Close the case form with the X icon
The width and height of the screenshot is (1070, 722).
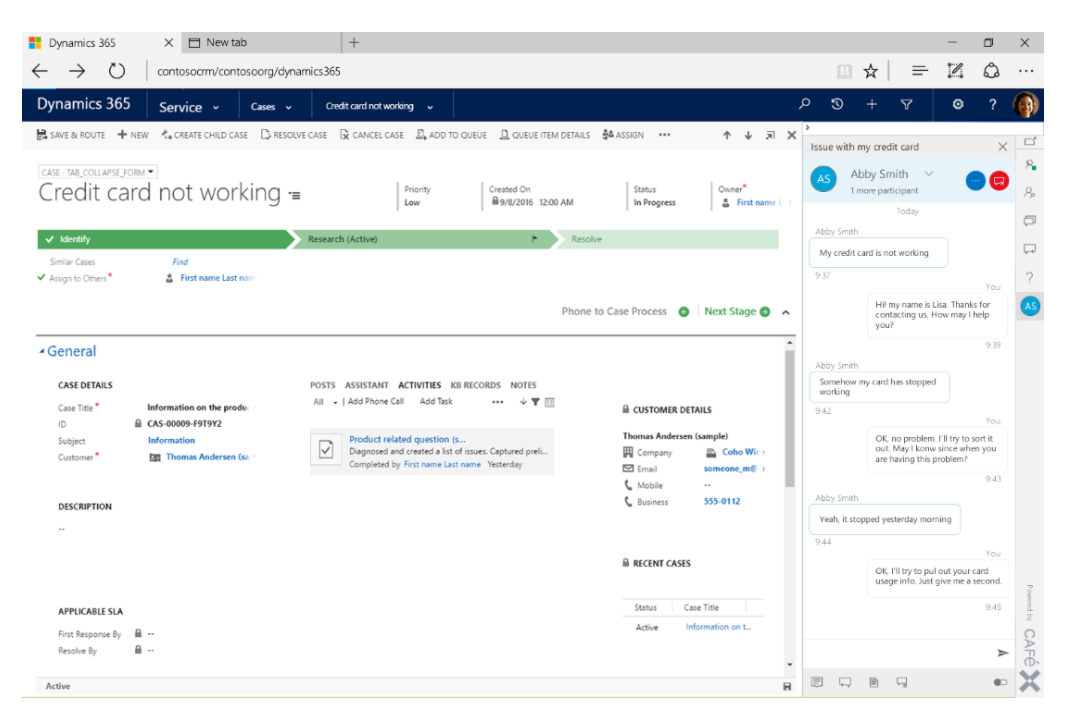point(792,135)
